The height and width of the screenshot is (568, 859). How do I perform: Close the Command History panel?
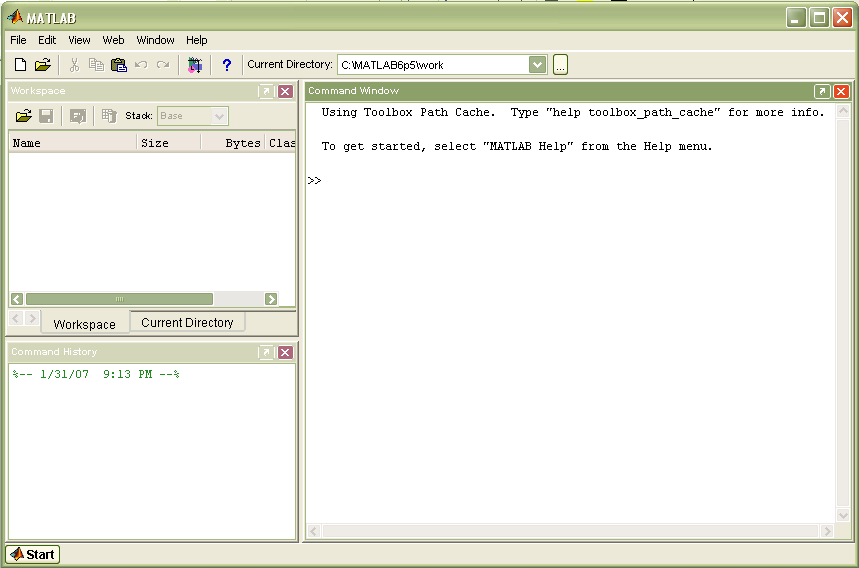285,352
